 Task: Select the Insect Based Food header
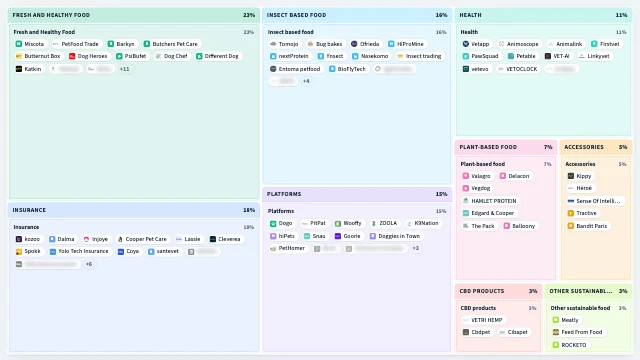tap(357, 15)
